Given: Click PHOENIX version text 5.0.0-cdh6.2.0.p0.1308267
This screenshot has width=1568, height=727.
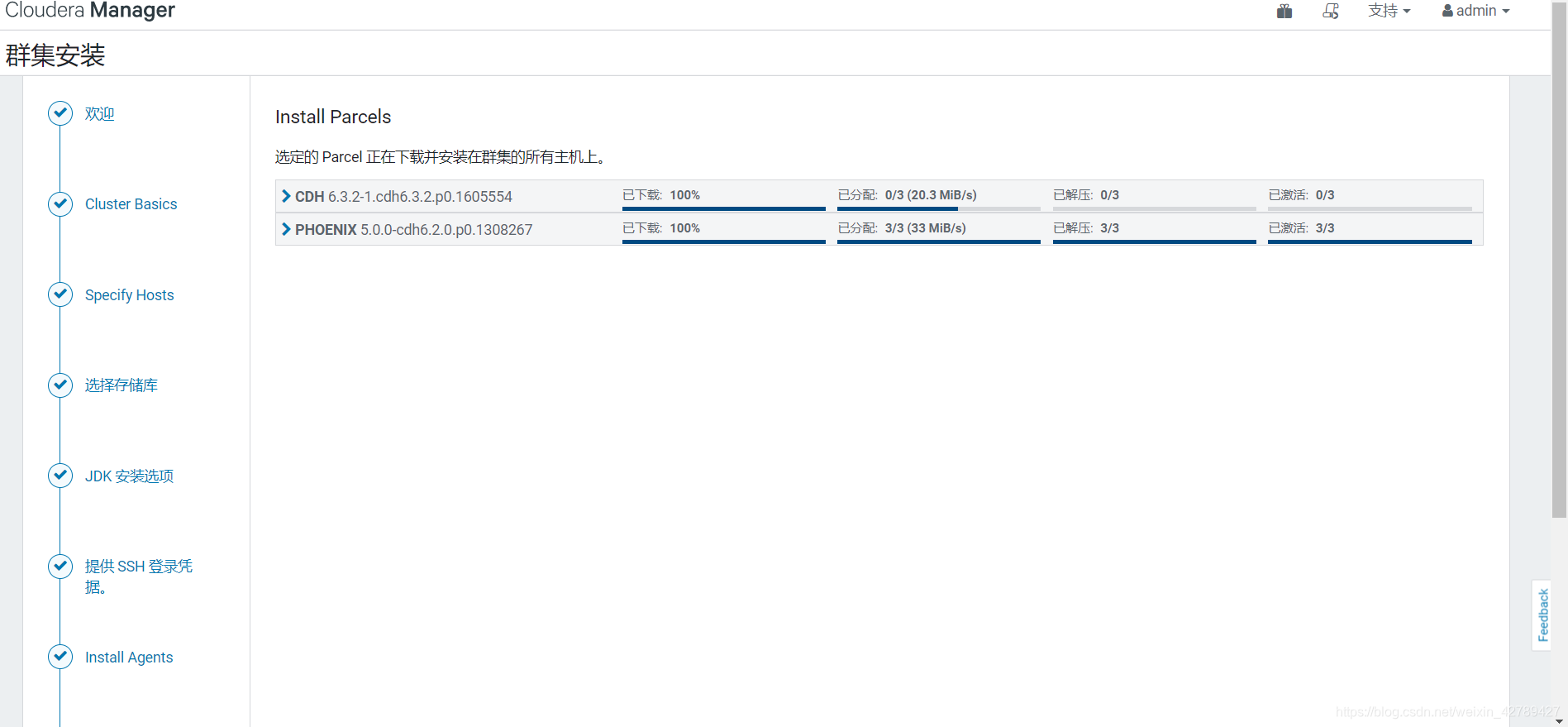Looking at the screenshot, I should point(446,230).
